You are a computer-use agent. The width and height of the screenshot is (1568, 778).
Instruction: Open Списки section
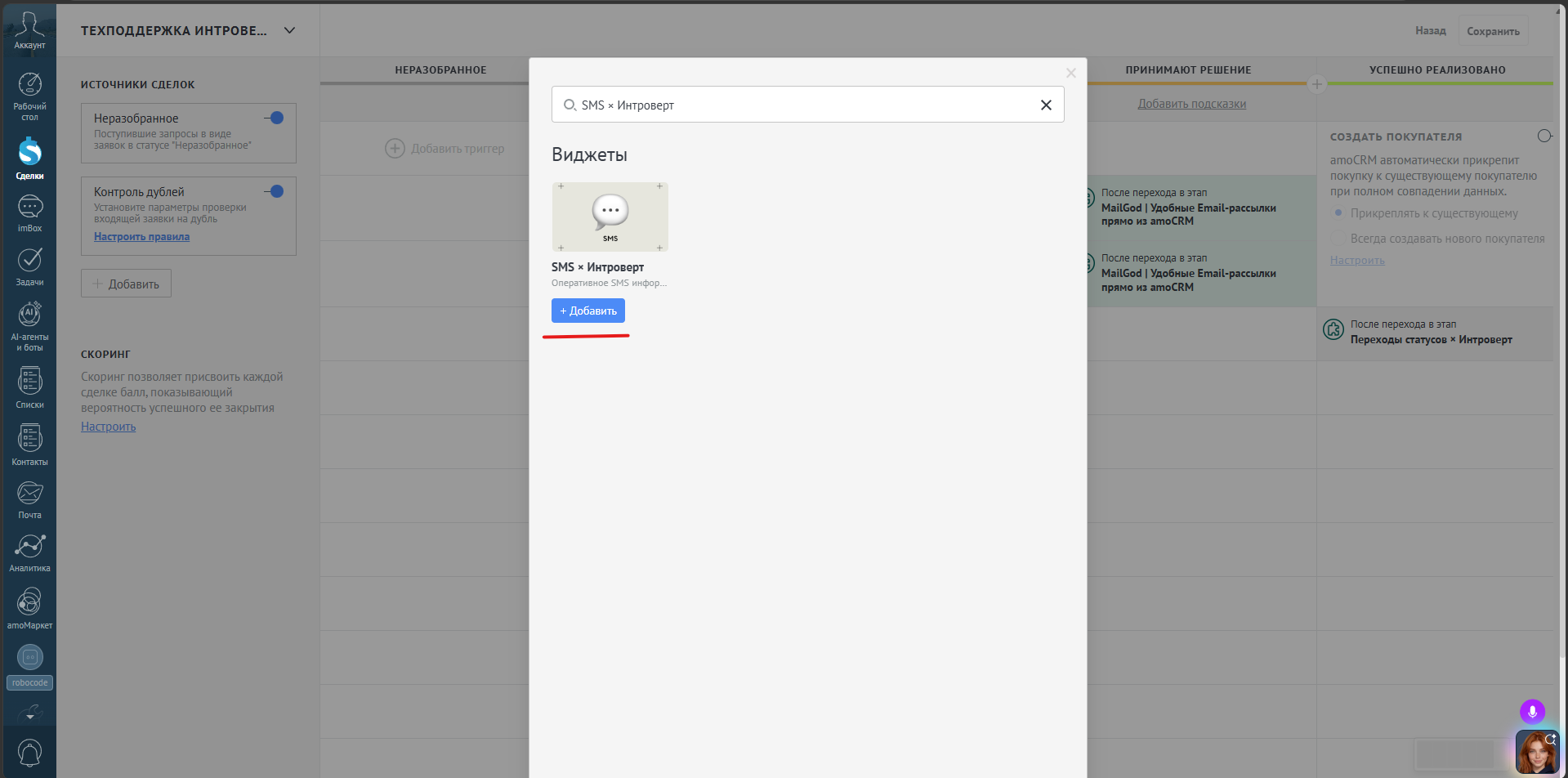coord(29,387)
